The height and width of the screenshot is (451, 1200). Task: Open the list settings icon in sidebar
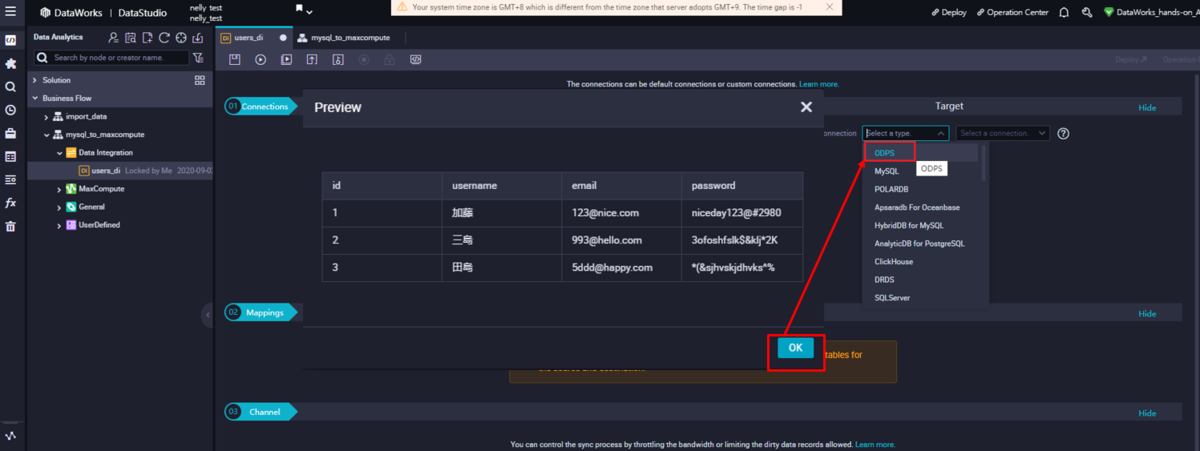[x=10, y=179]
